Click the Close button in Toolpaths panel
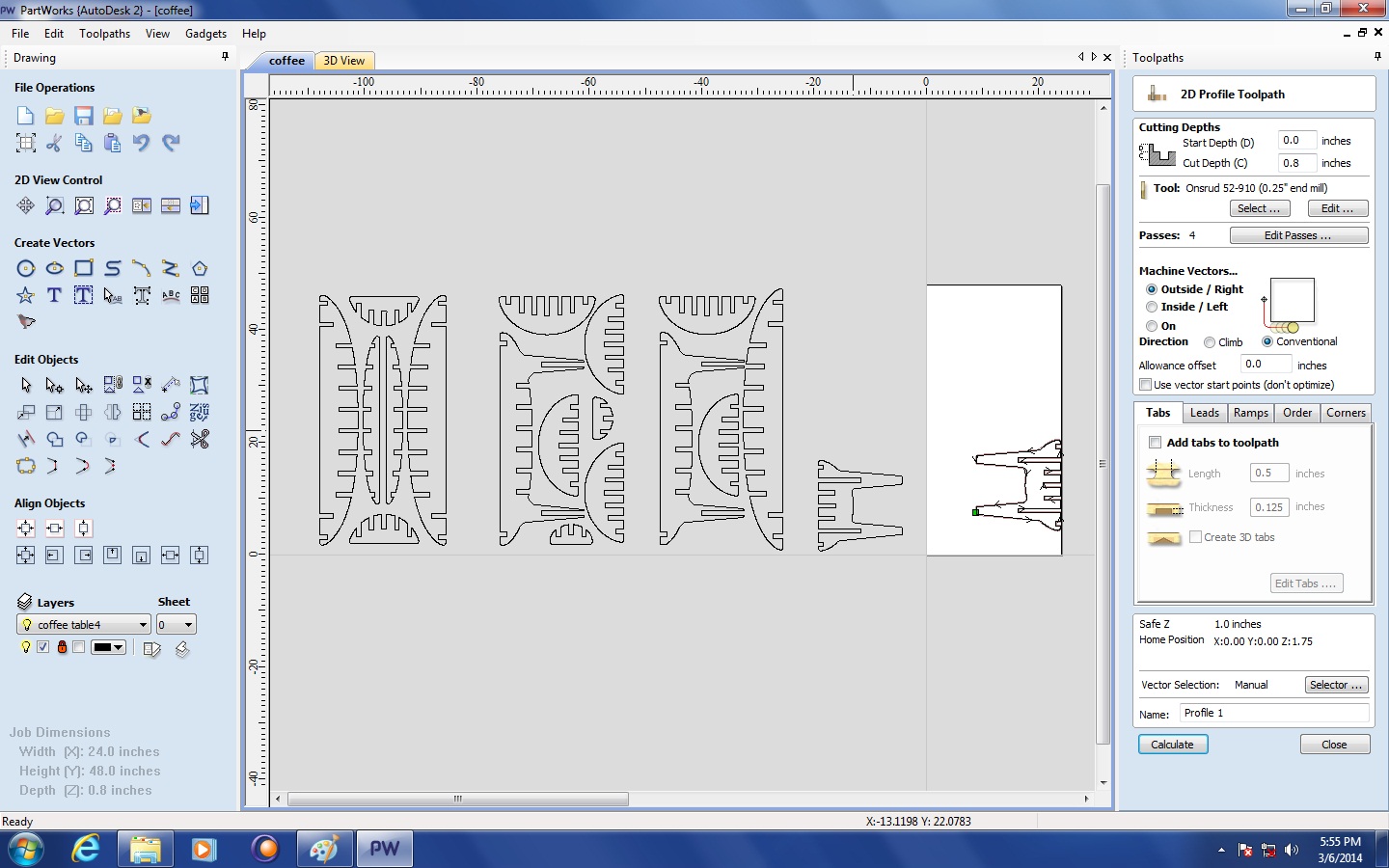Image resolution: width=1389 pixels, height=868 pixels. (x=1334, y=745)
